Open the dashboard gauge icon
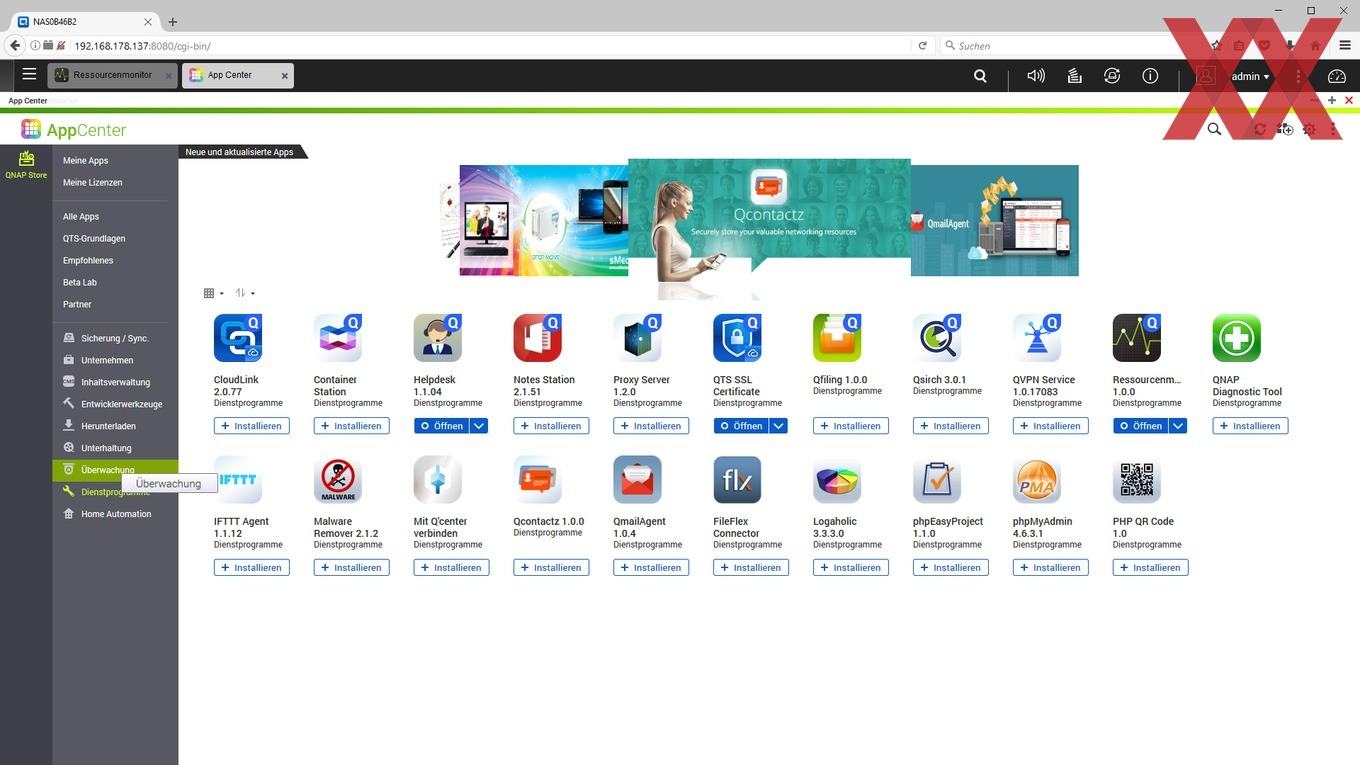 coord(1337,76)
